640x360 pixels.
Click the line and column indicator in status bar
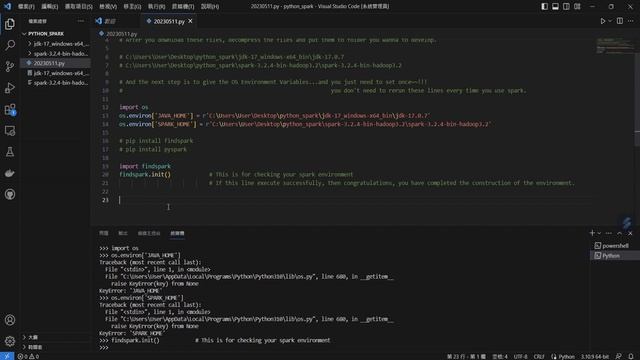click(x=466, y=356)
